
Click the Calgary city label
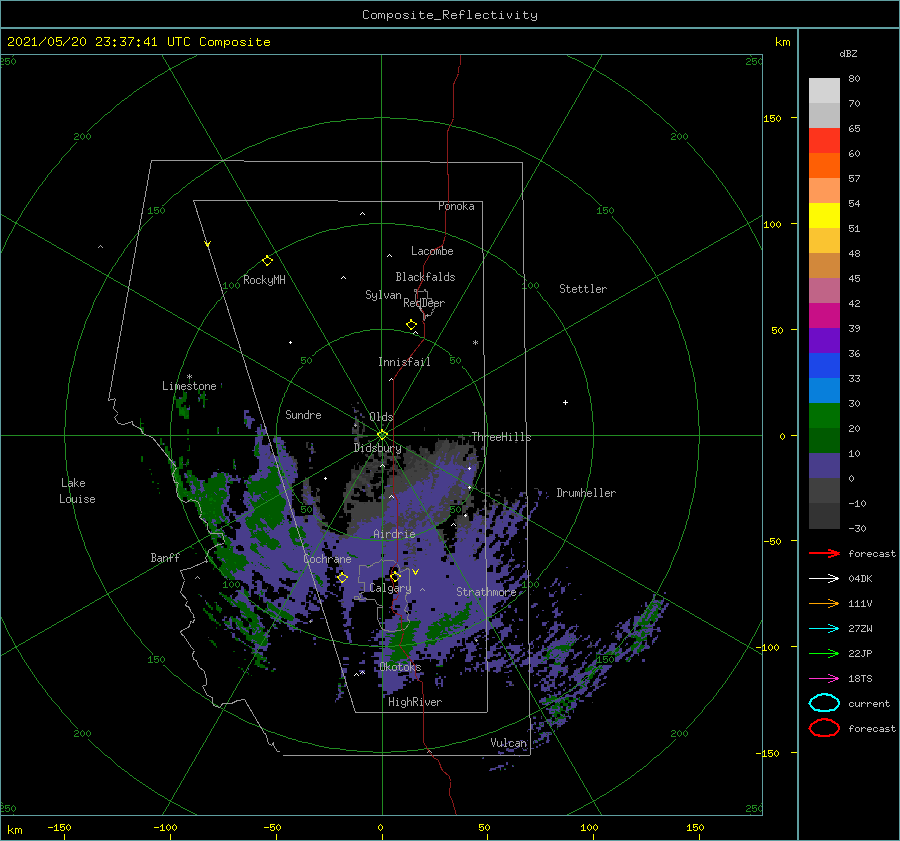(390, 588)
